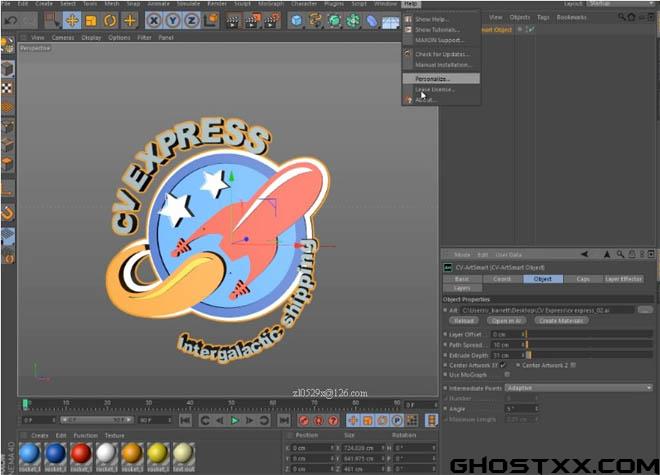Select the Texture mode checkerboard icon
This screenshot has height=475, width=660.
point(8,88)
